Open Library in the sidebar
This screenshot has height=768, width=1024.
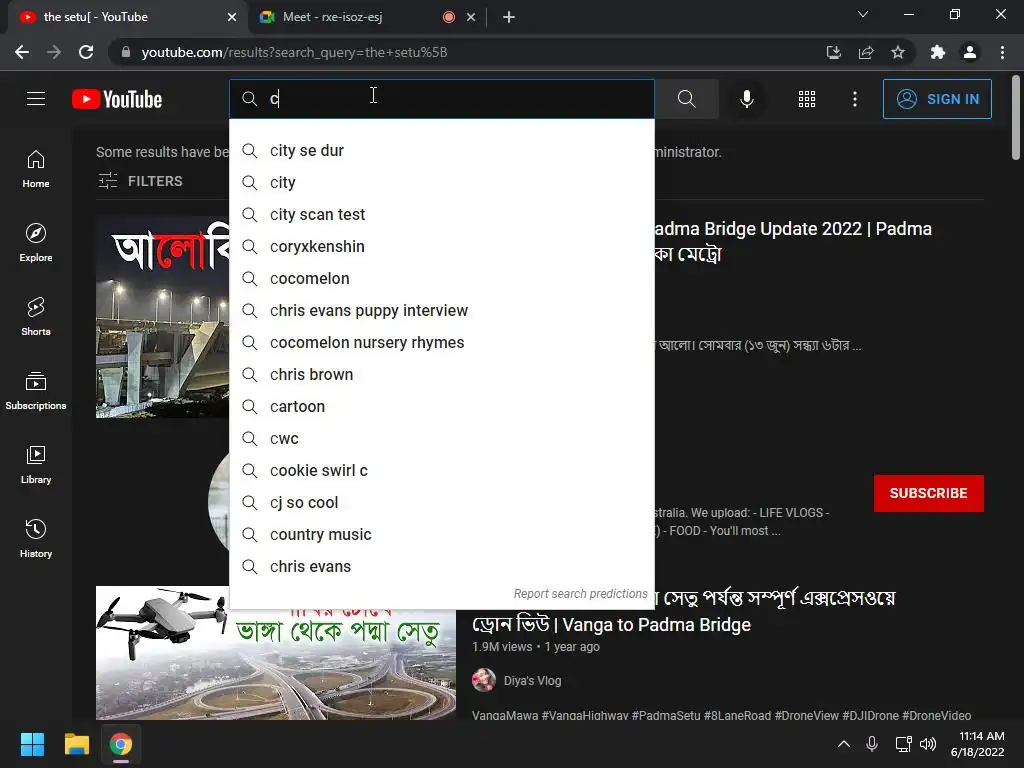[36, 464]
